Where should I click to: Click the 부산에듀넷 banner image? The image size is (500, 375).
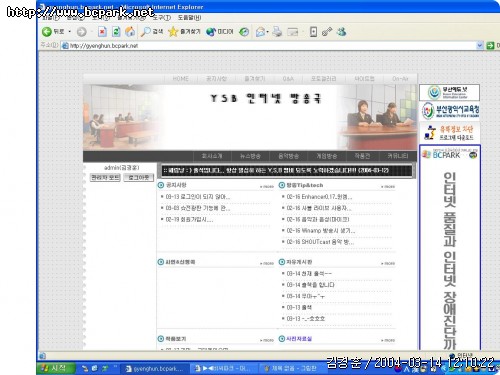(449, 92)
